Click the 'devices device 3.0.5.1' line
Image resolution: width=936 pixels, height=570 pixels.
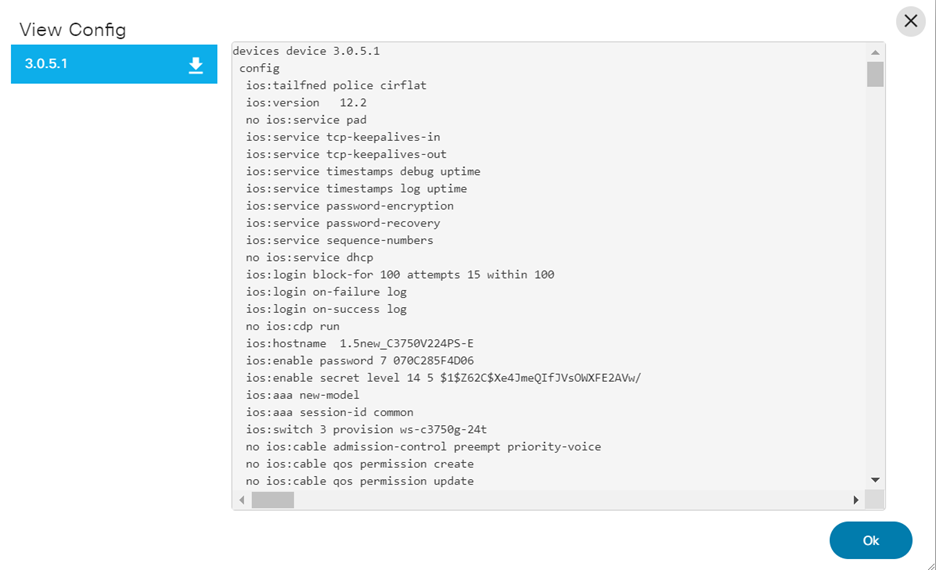(x=305, y=51)
